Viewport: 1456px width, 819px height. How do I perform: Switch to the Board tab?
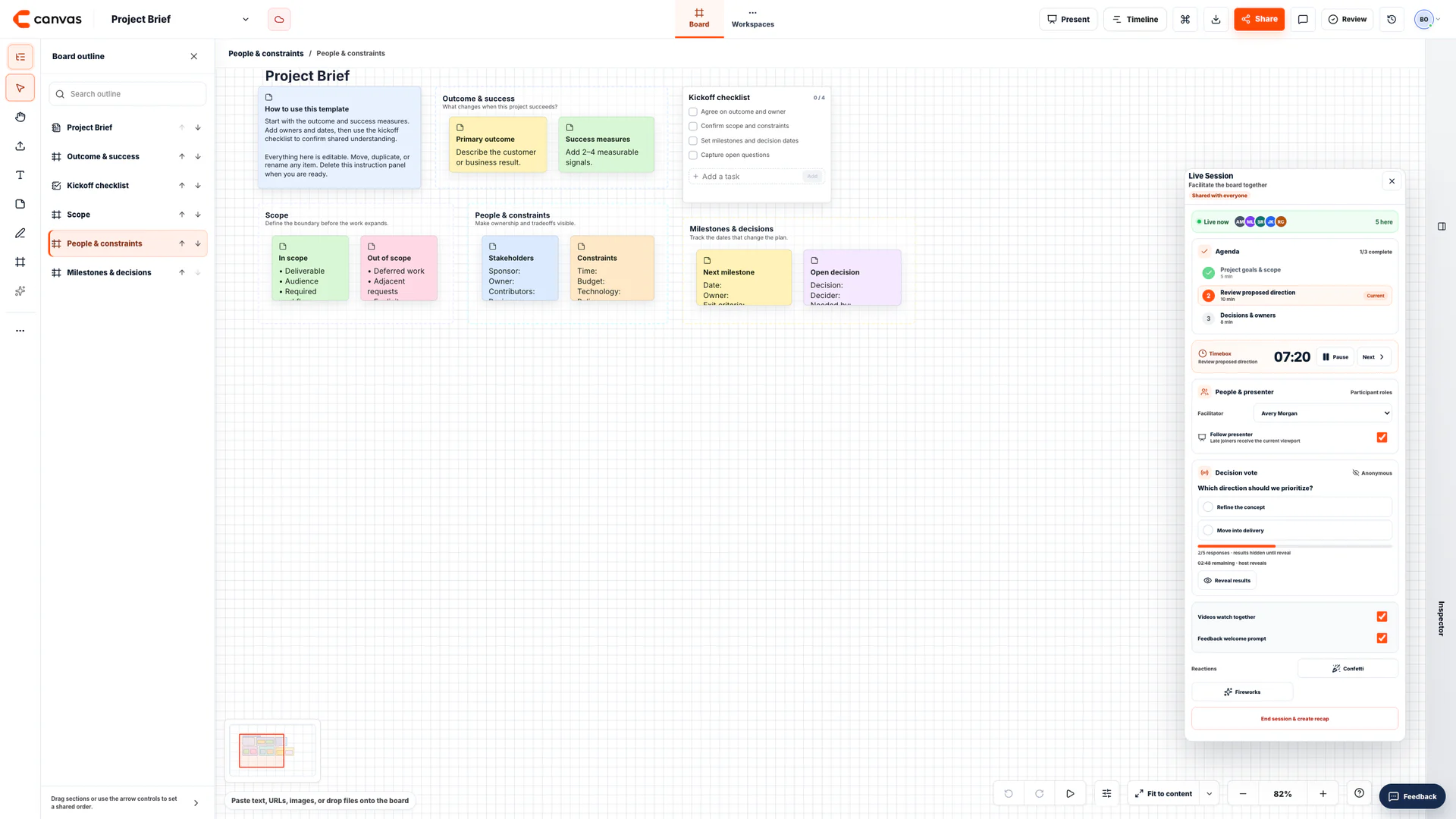[x=699, y=19]
